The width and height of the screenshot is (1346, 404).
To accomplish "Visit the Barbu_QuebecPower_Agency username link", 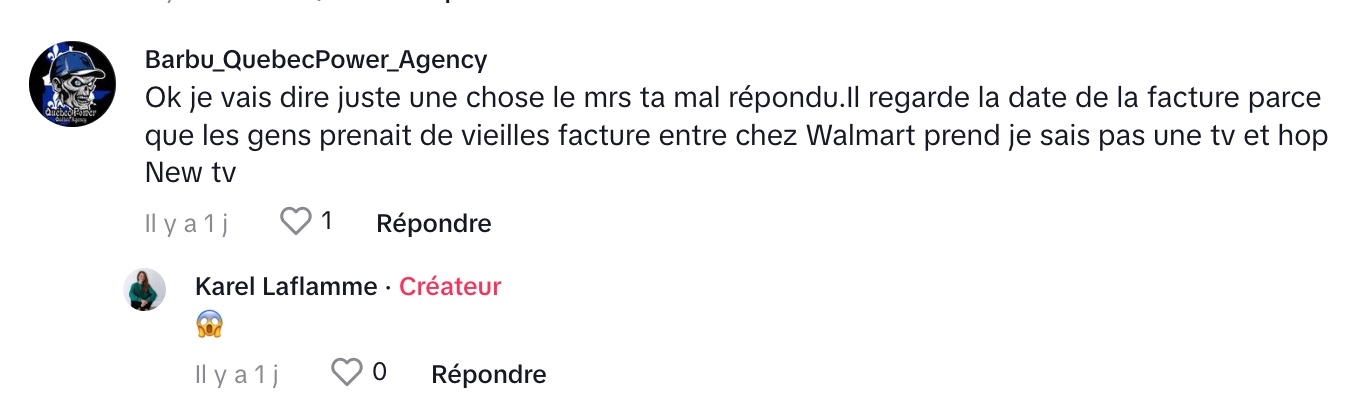I will tap(316, 60).
